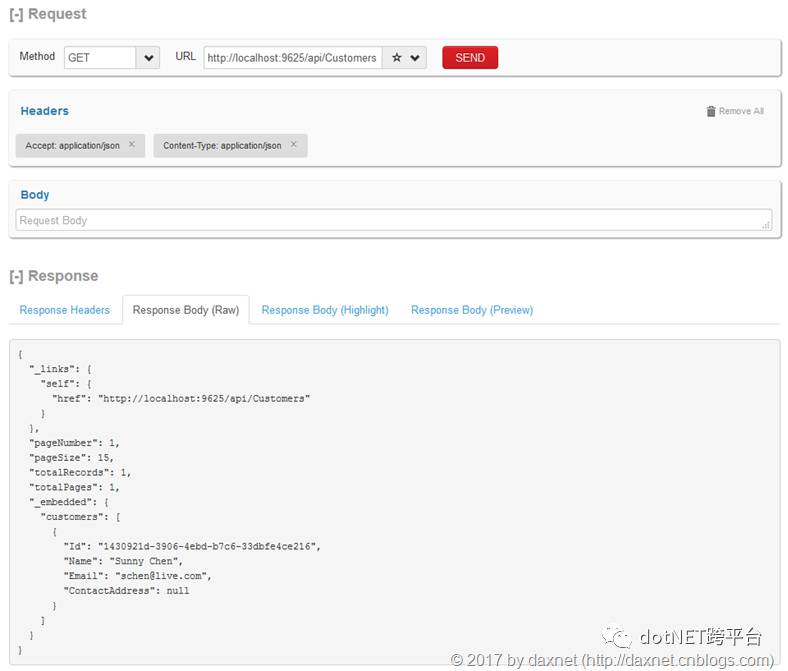Click the Body section title

pos(35,195)
